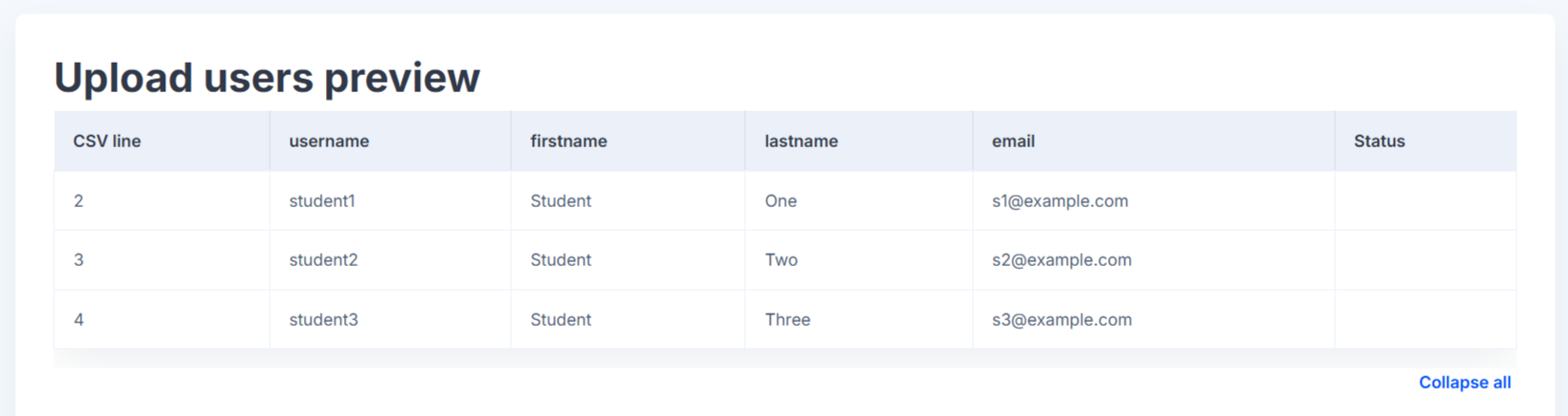This screenshot has width=1568, height=416.
Task: Select the CSV line column header
Action: [162, 141]
